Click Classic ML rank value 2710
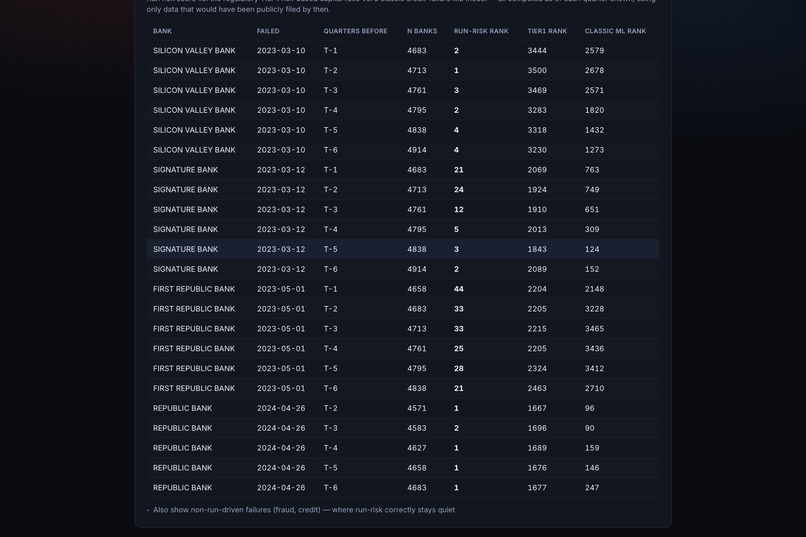Image resolution: width=806 pixels, height=537 pixels. click(x=594, y=388)
